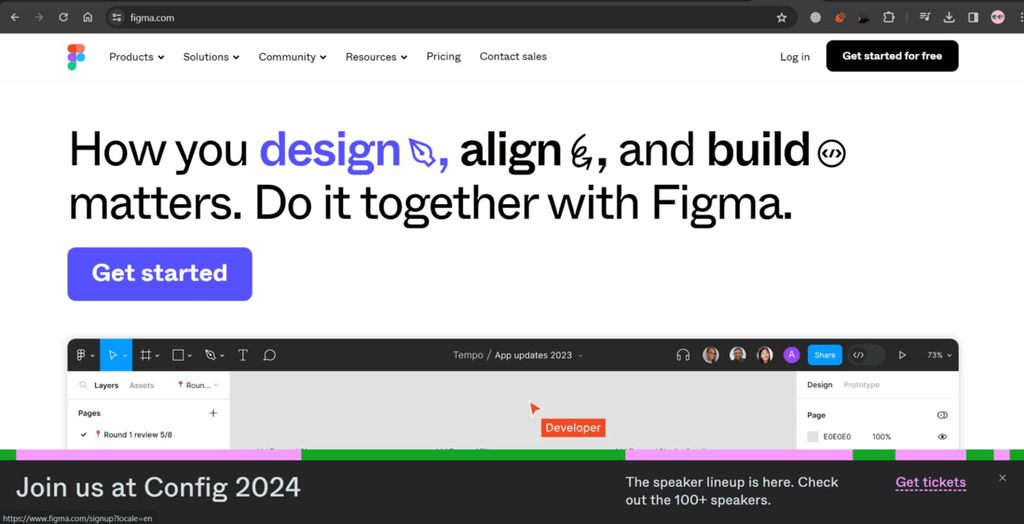
Task: Click the 'Join us at Config 2024' heading
Action: (x=158, y=487)
